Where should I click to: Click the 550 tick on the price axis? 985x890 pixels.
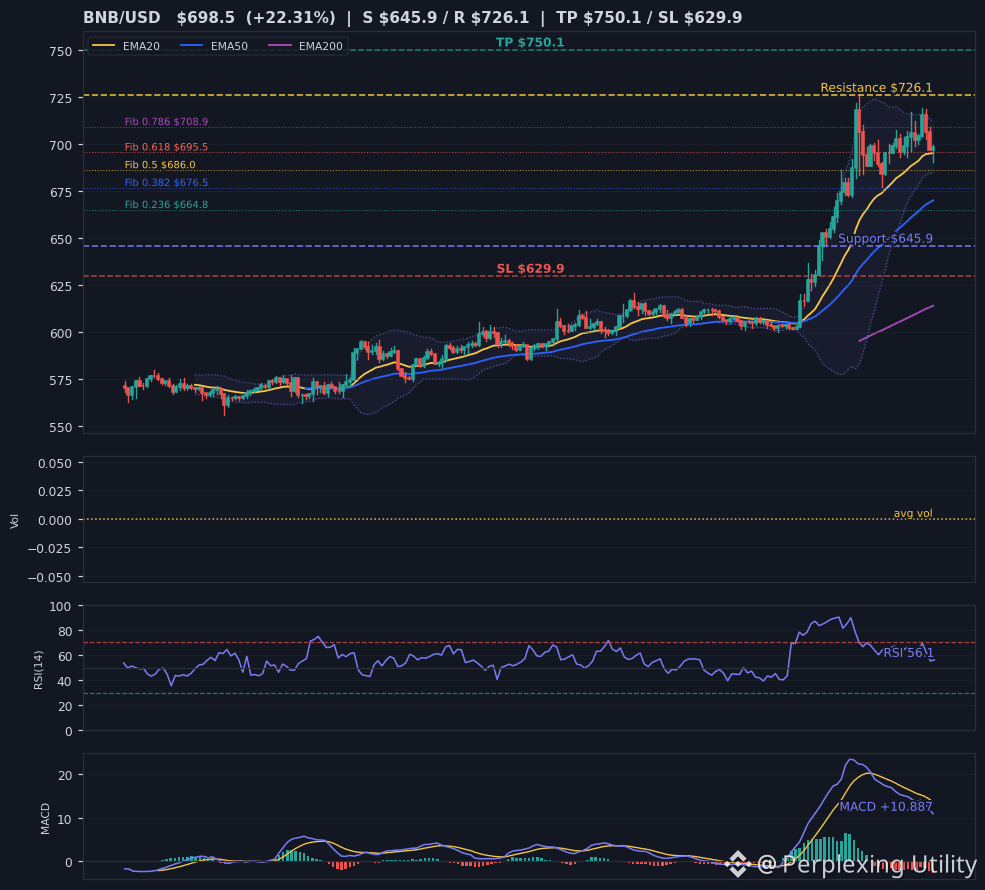point(61,428)
